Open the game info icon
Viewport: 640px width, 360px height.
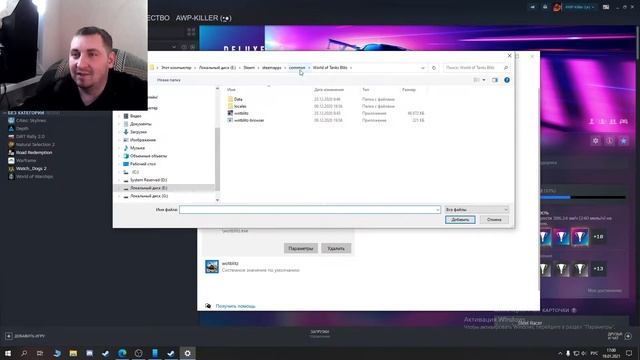point(609,140)
